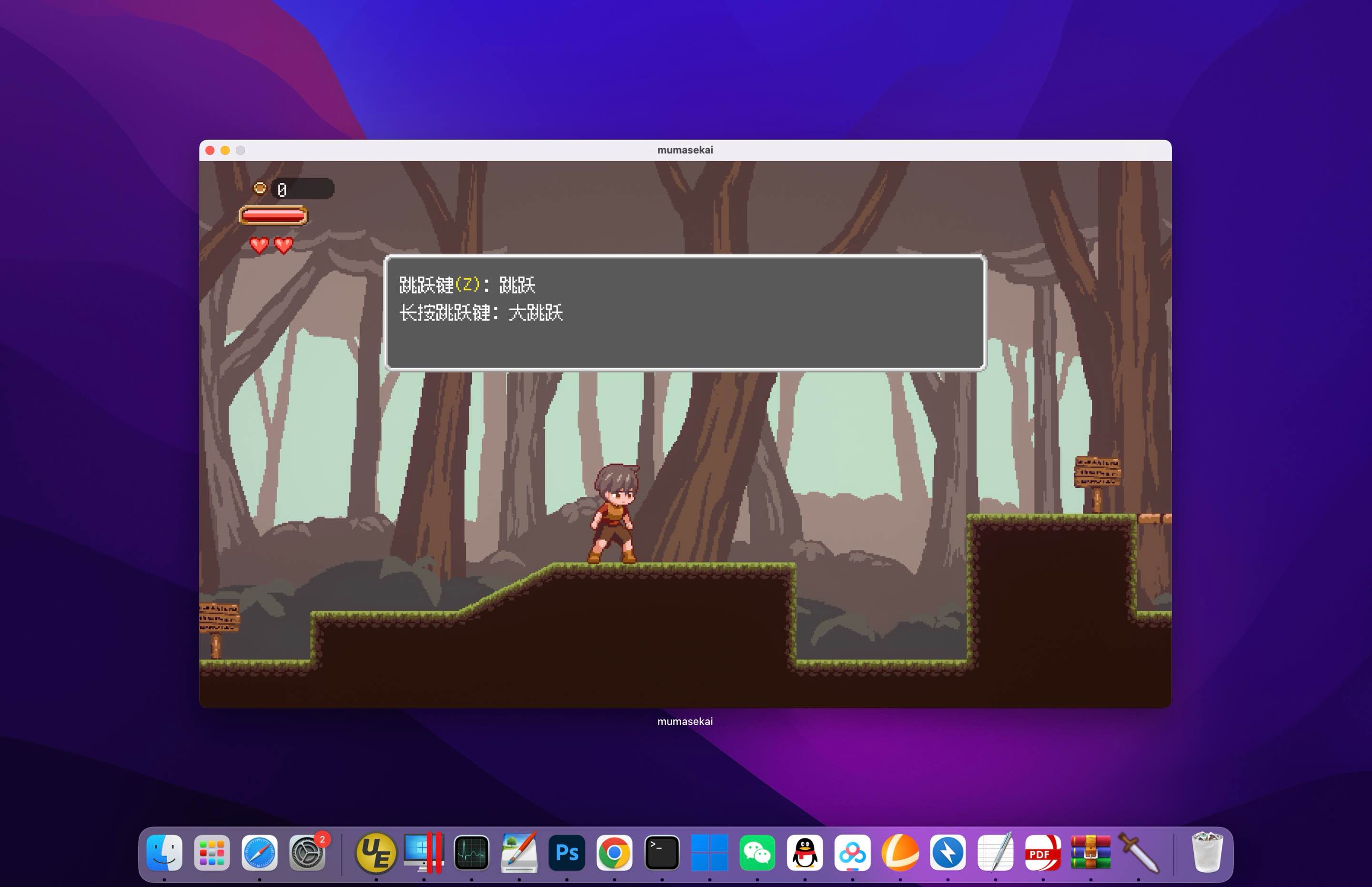Open System Preferences with badge
The image size is (1372, 887).
[307, 852]
